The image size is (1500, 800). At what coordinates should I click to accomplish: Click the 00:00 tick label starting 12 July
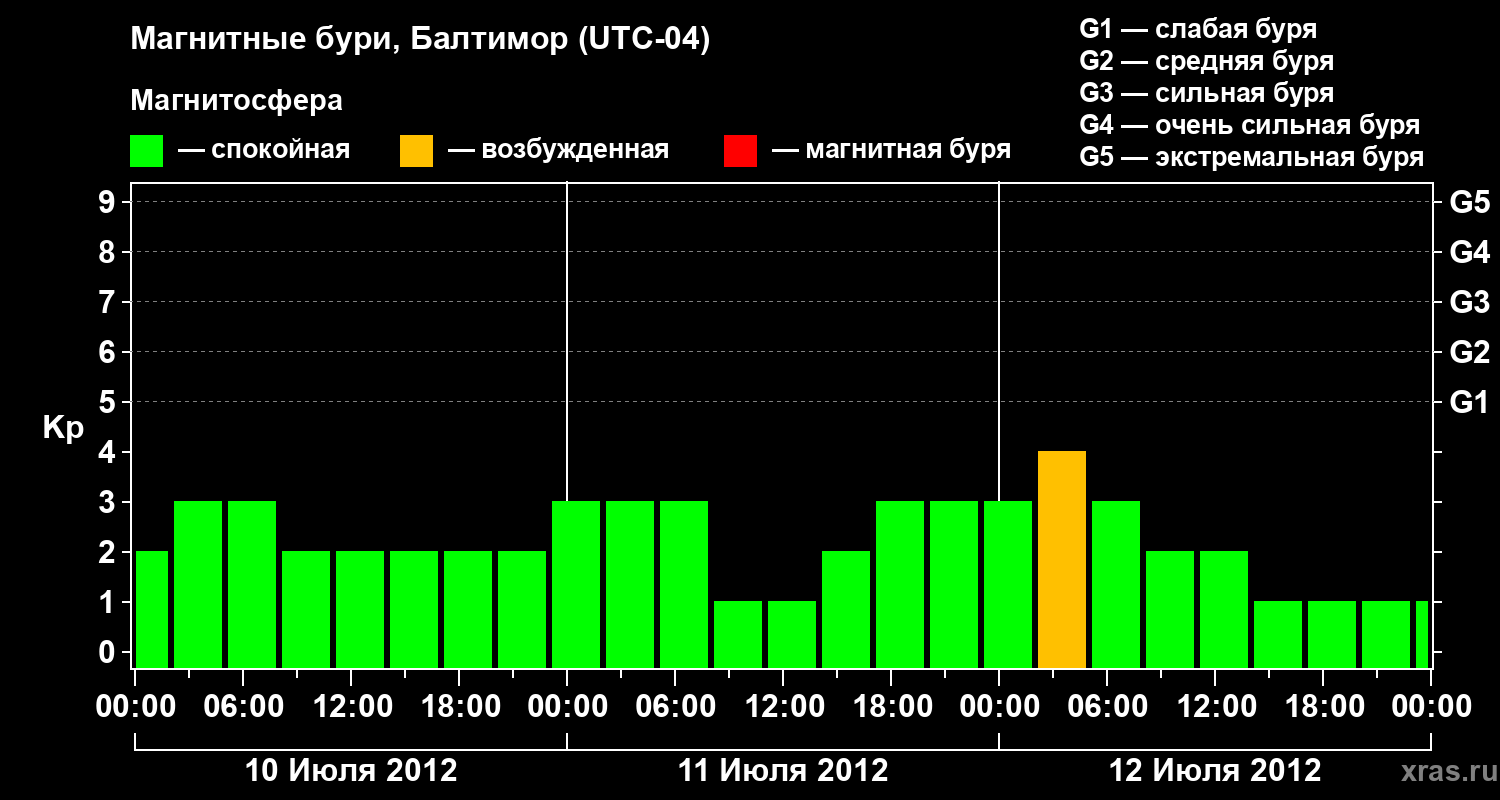click(999, 707)
